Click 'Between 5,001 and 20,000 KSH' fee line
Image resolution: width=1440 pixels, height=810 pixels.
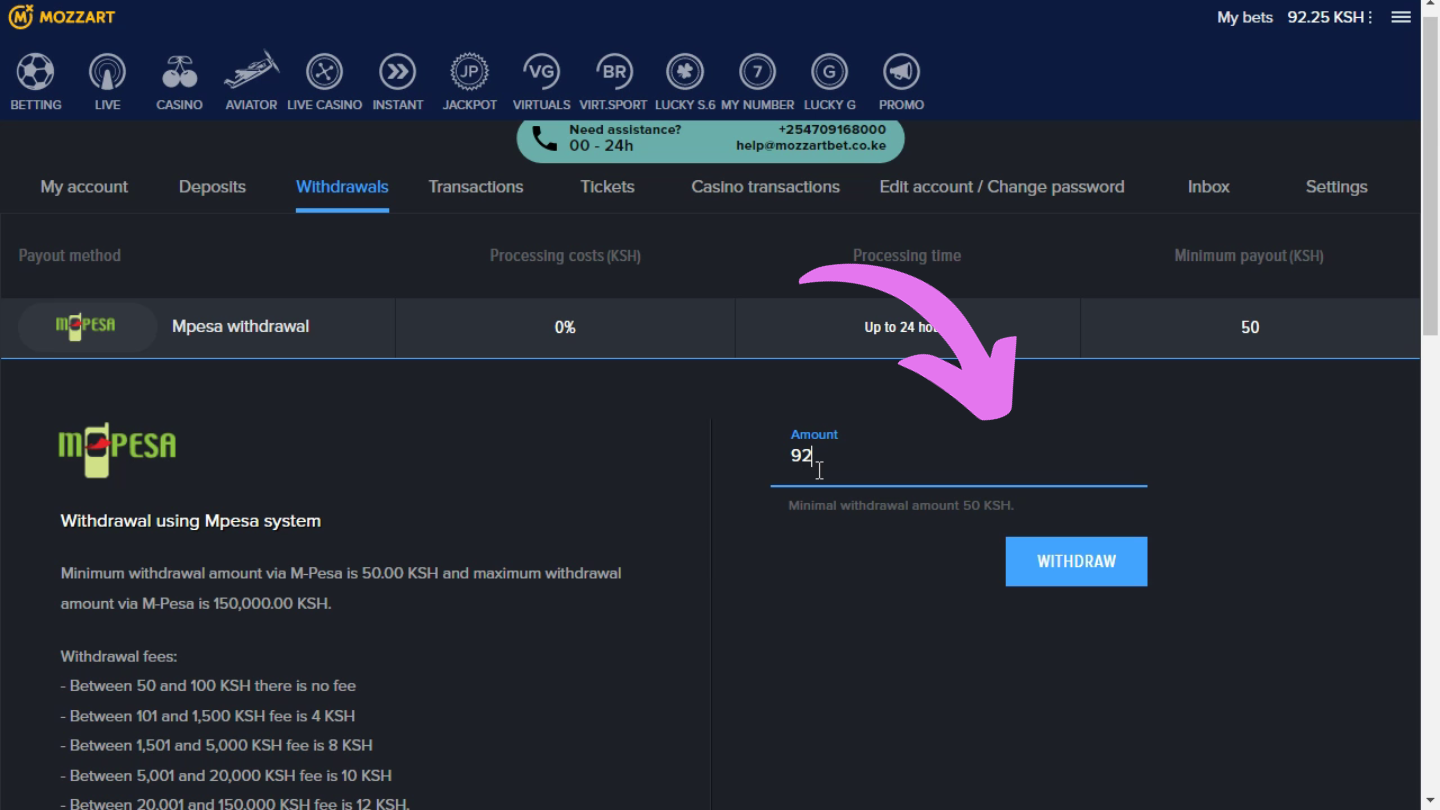[226, 775]
